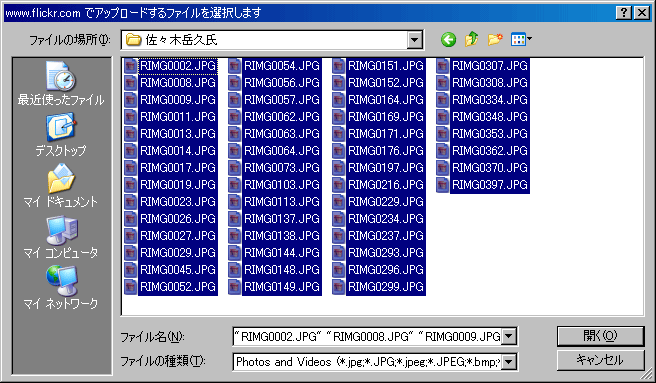Select file name RIMG0045.JPG
656x383 pixels.
tap(178, 270)
